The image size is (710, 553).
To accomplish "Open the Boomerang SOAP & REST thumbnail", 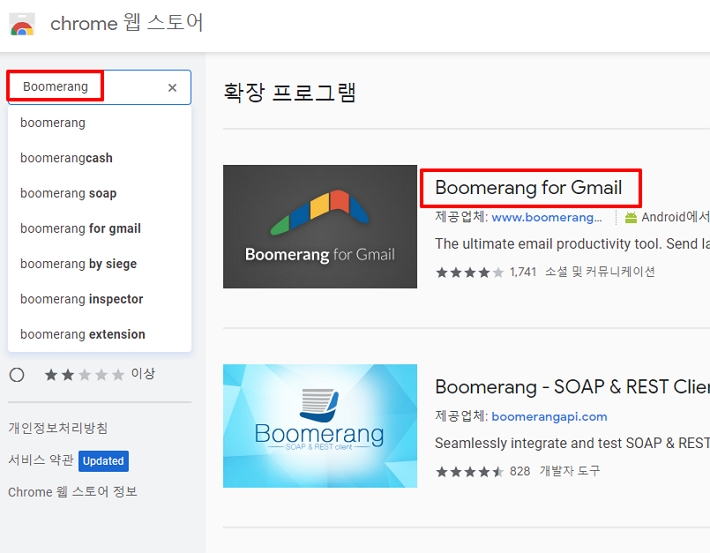I will [320, 426].
